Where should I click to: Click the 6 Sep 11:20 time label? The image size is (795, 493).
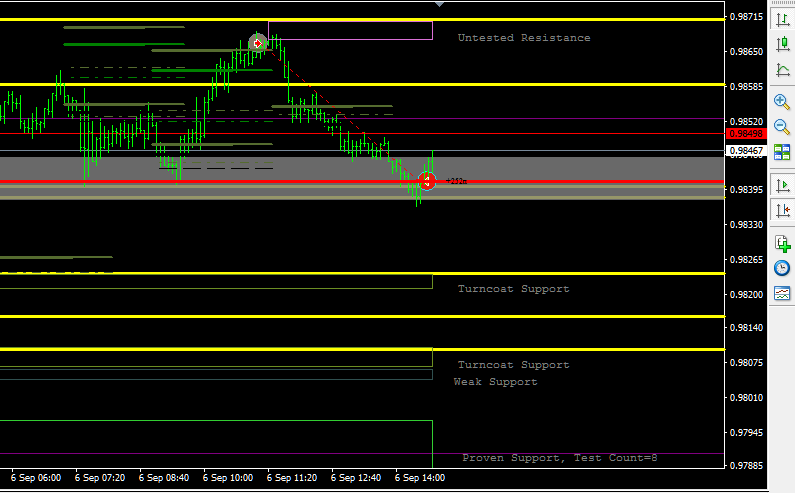[292, 478]
